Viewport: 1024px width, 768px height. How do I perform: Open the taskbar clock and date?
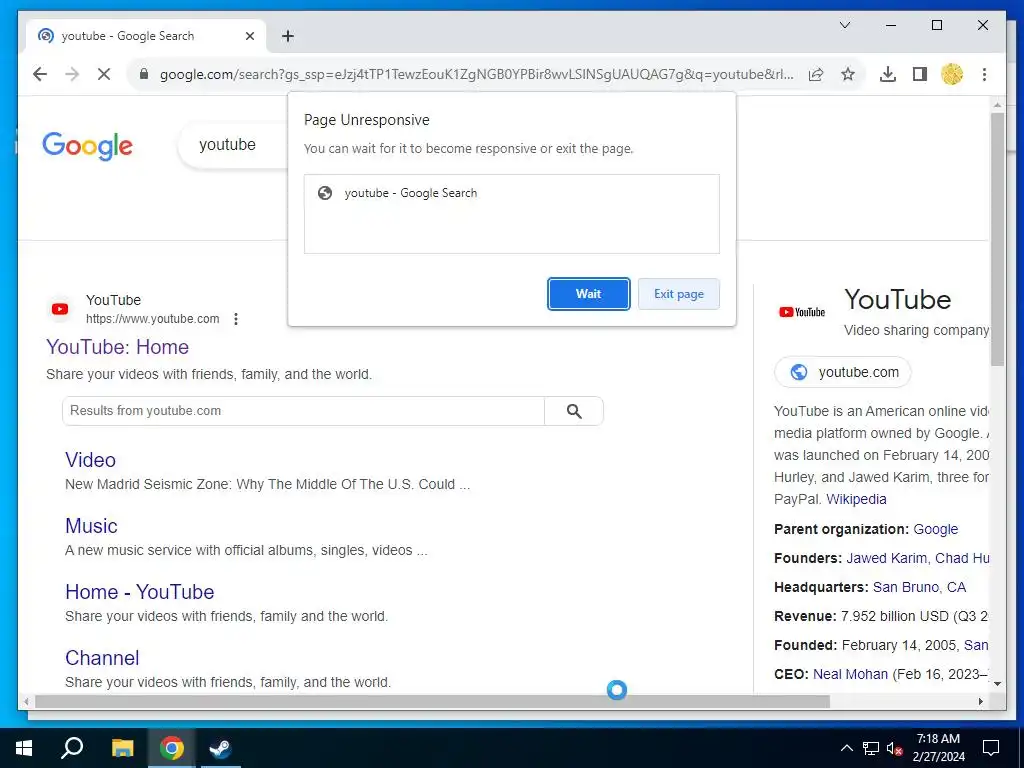pyautogui.click(x=938, y=748)
